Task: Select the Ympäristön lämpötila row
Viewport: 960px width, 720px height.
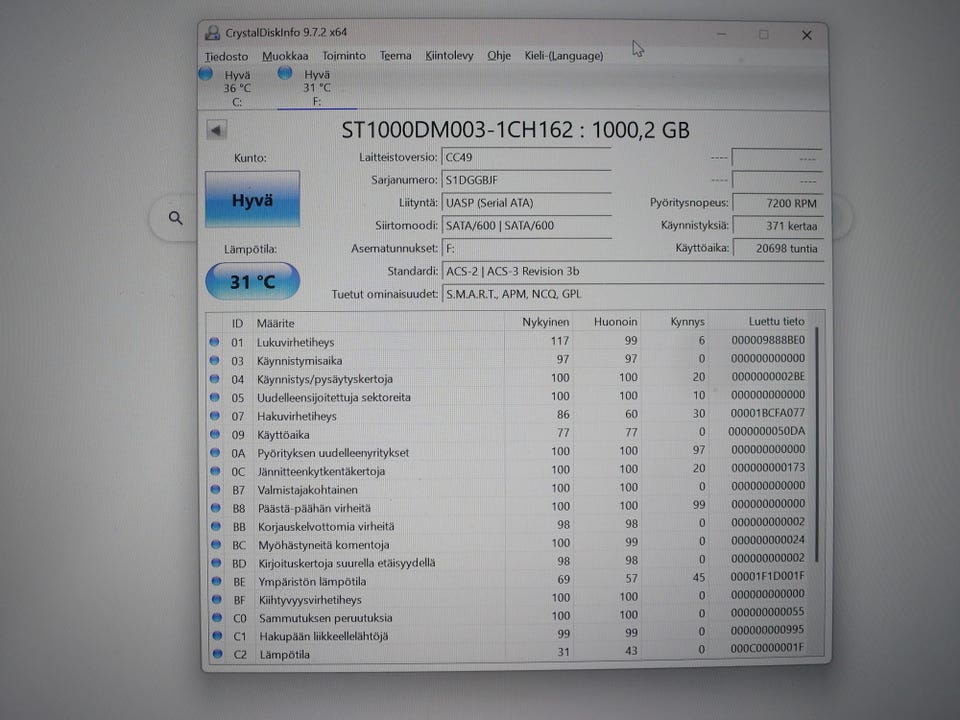Action: pos(509,579)
